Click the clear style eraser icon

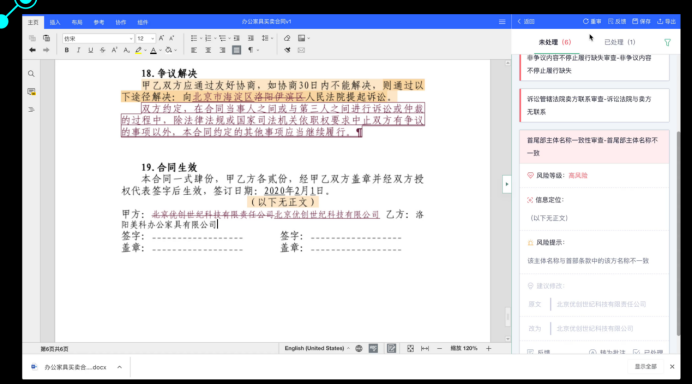tap(287, 38)
